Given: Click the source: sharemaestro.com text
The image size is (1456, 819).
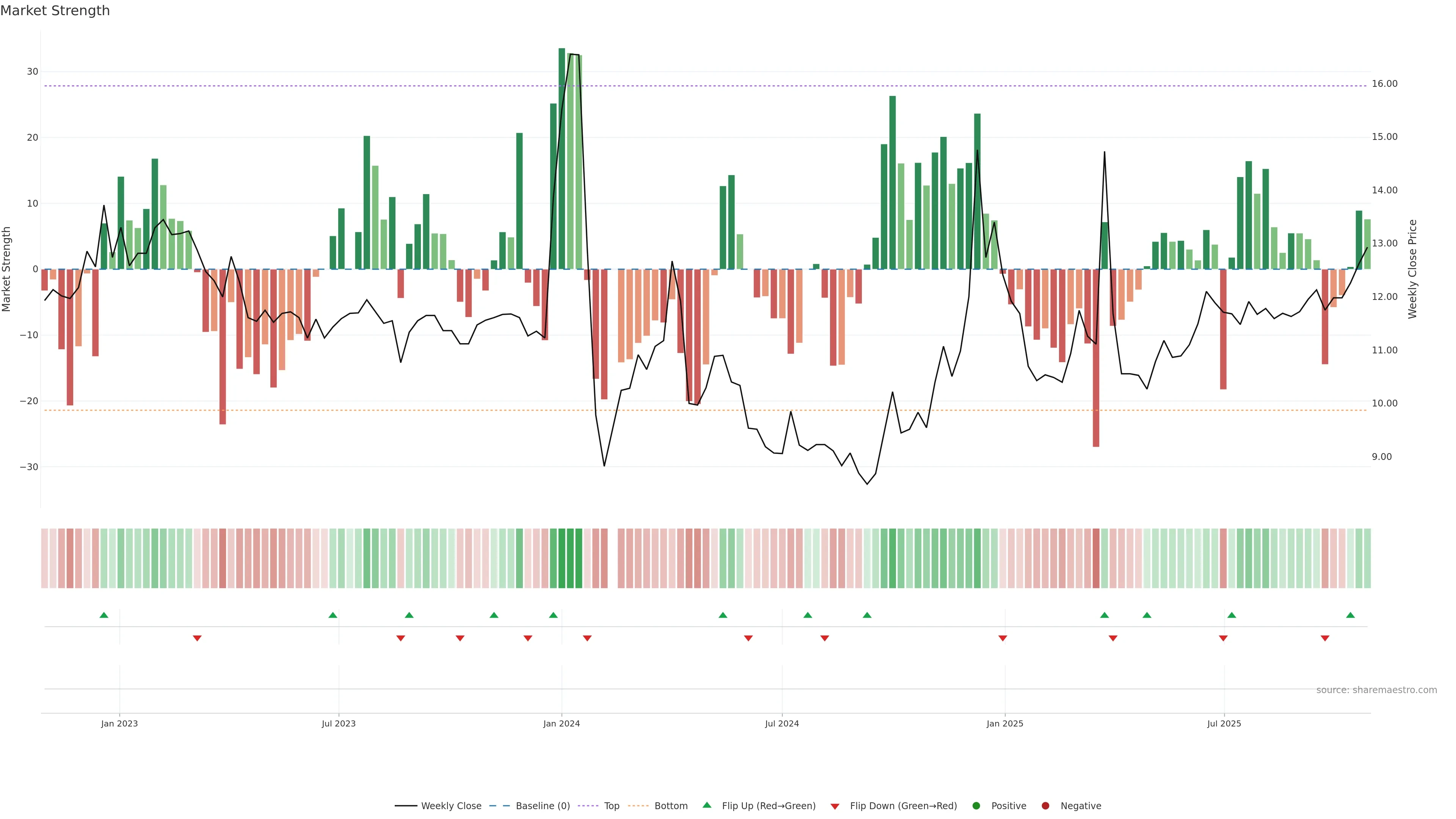Looking at the screenshot, I should [1376, 690].
